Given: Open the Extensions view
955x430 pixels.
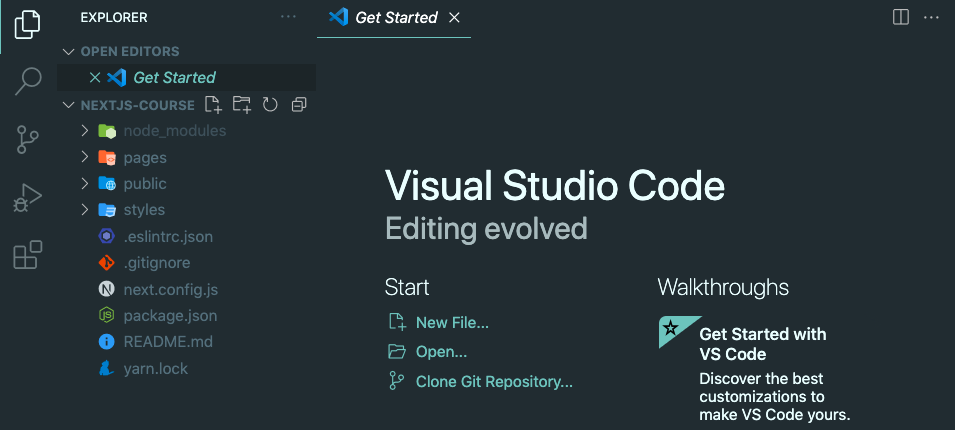Looking at the screenshot, I should coord(27,255).
